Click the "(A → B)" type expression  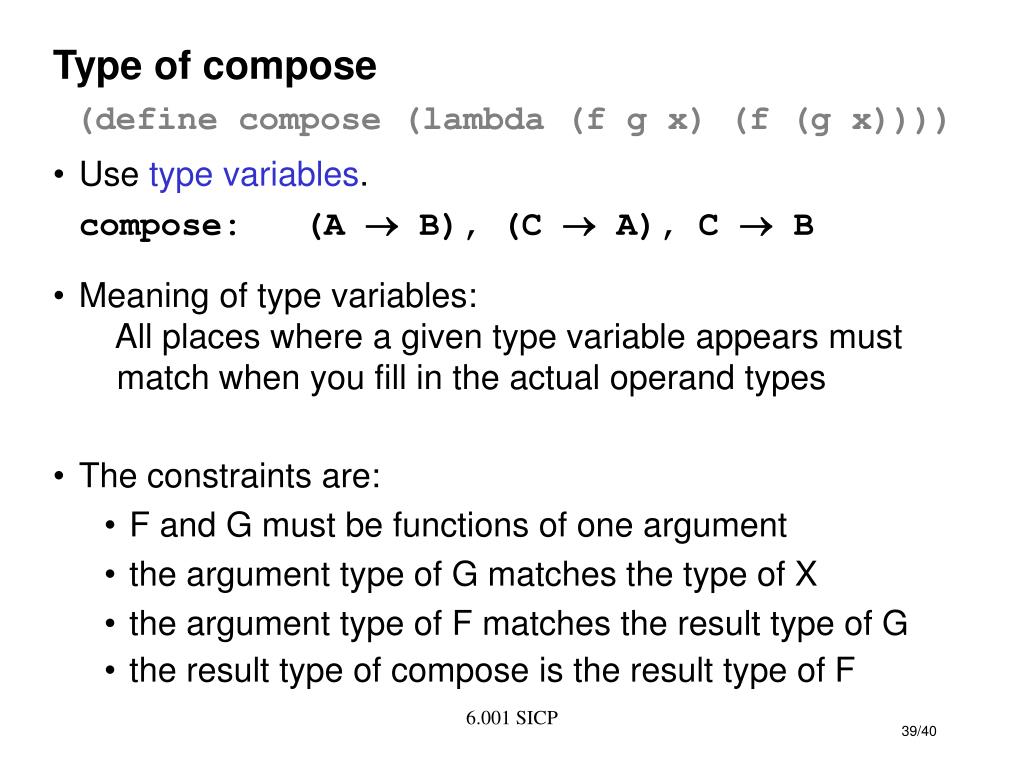[x=382, y=226]
